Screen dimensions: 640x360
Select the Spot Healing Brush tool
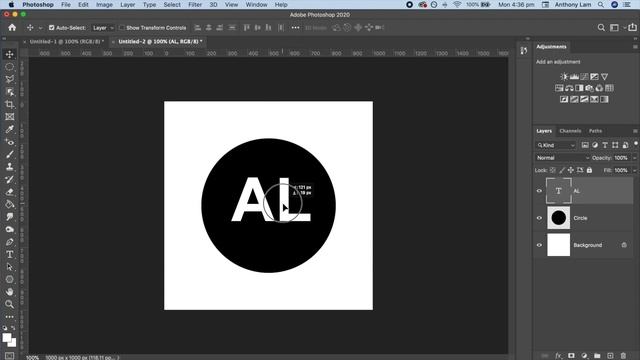[x=9, y=142]
